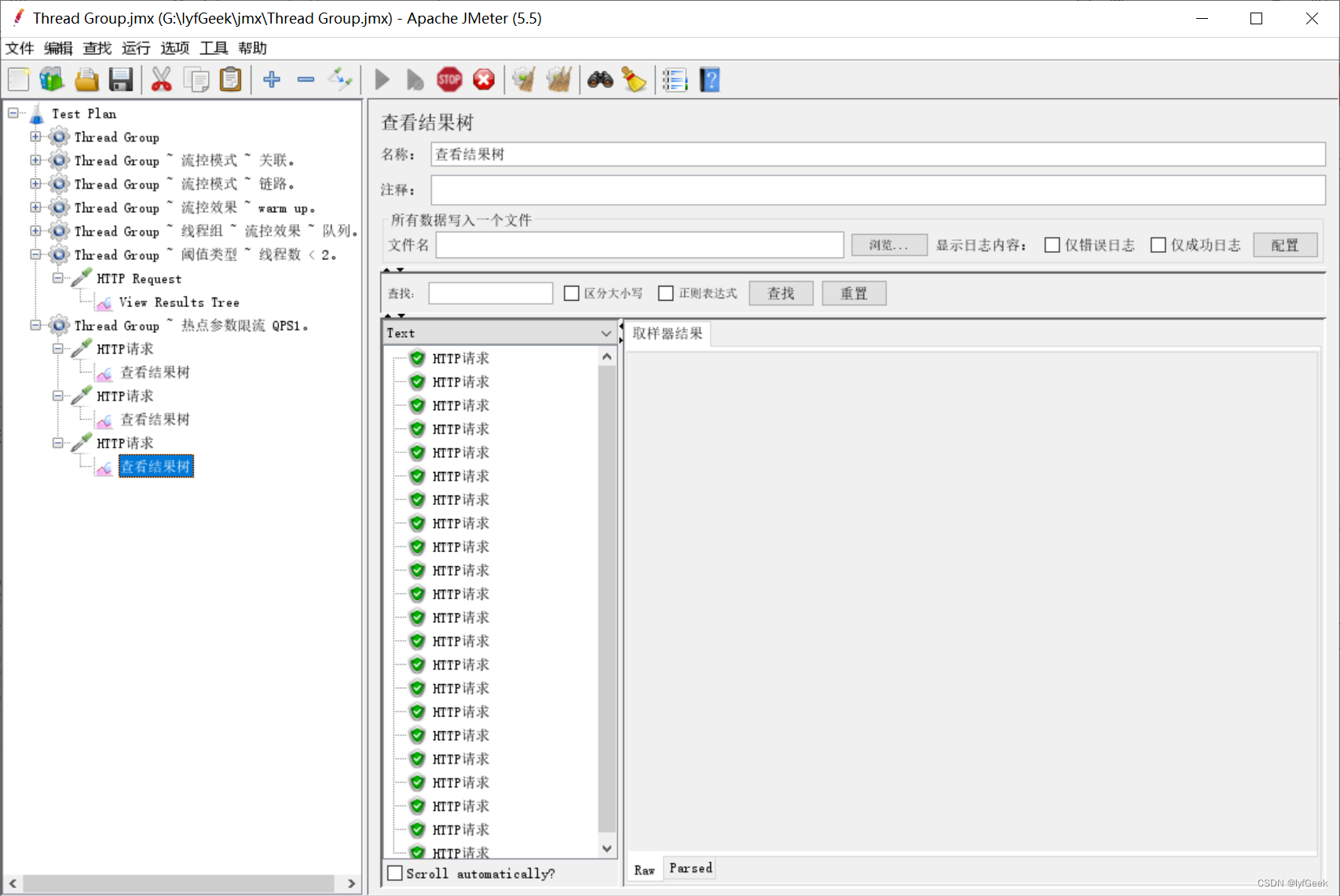Click the 文件名 input field
Viewport: 1340px width, 896px height.
click(x=640, y=245)
